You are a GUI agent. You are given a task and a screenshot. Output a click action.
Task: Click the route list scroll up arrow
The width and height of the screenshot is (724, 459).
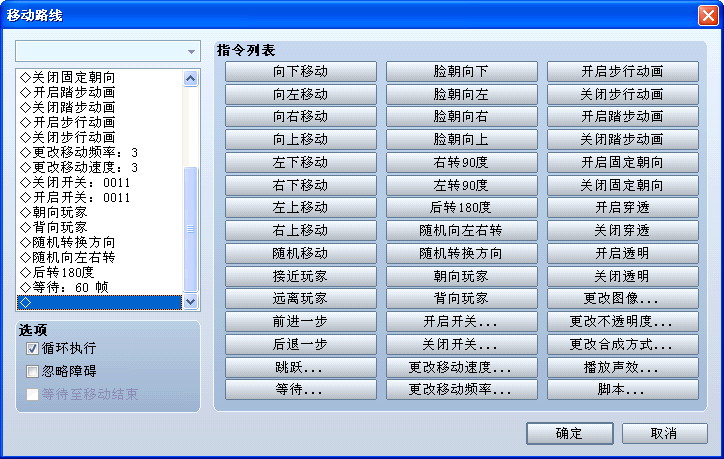pyautogui.click(x=191, y=78)
